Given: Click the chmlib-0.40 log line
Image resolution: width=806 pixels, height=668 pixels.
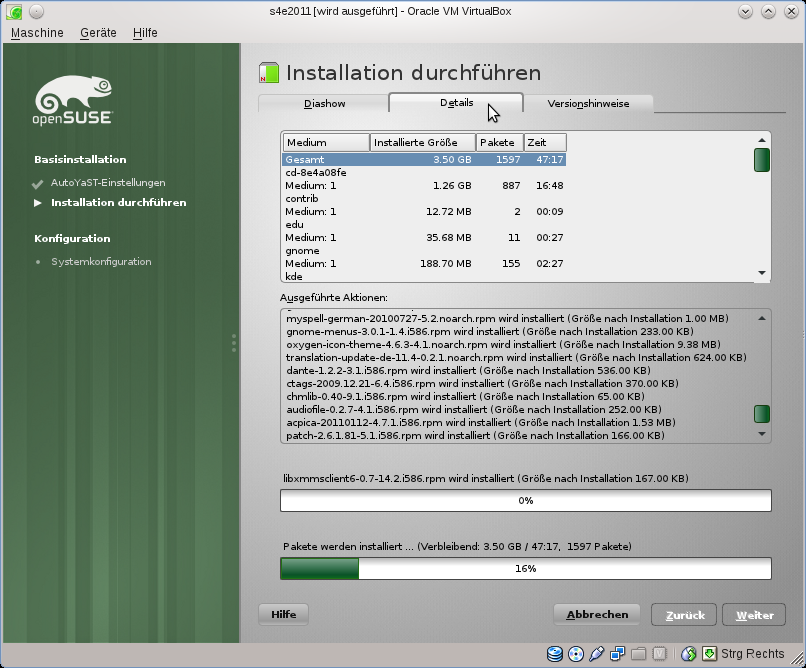Looking at the screenshot, I should (x=465, y=396).
